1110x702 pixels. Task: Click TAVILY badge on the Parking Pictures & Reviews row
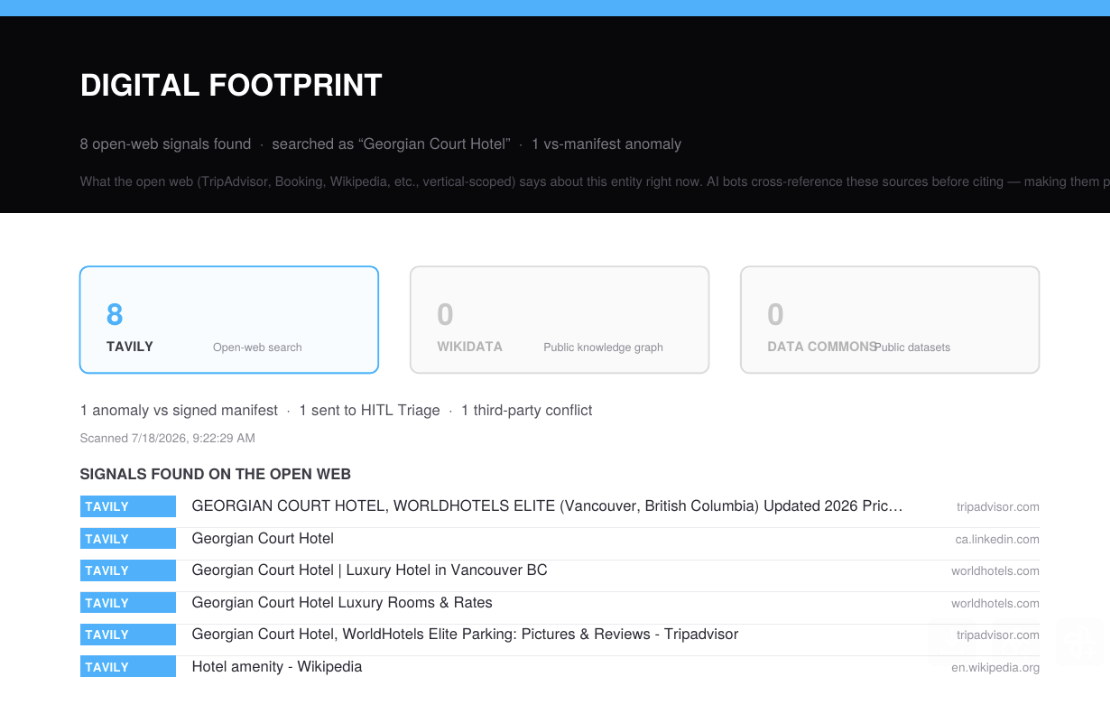[128, 635]
